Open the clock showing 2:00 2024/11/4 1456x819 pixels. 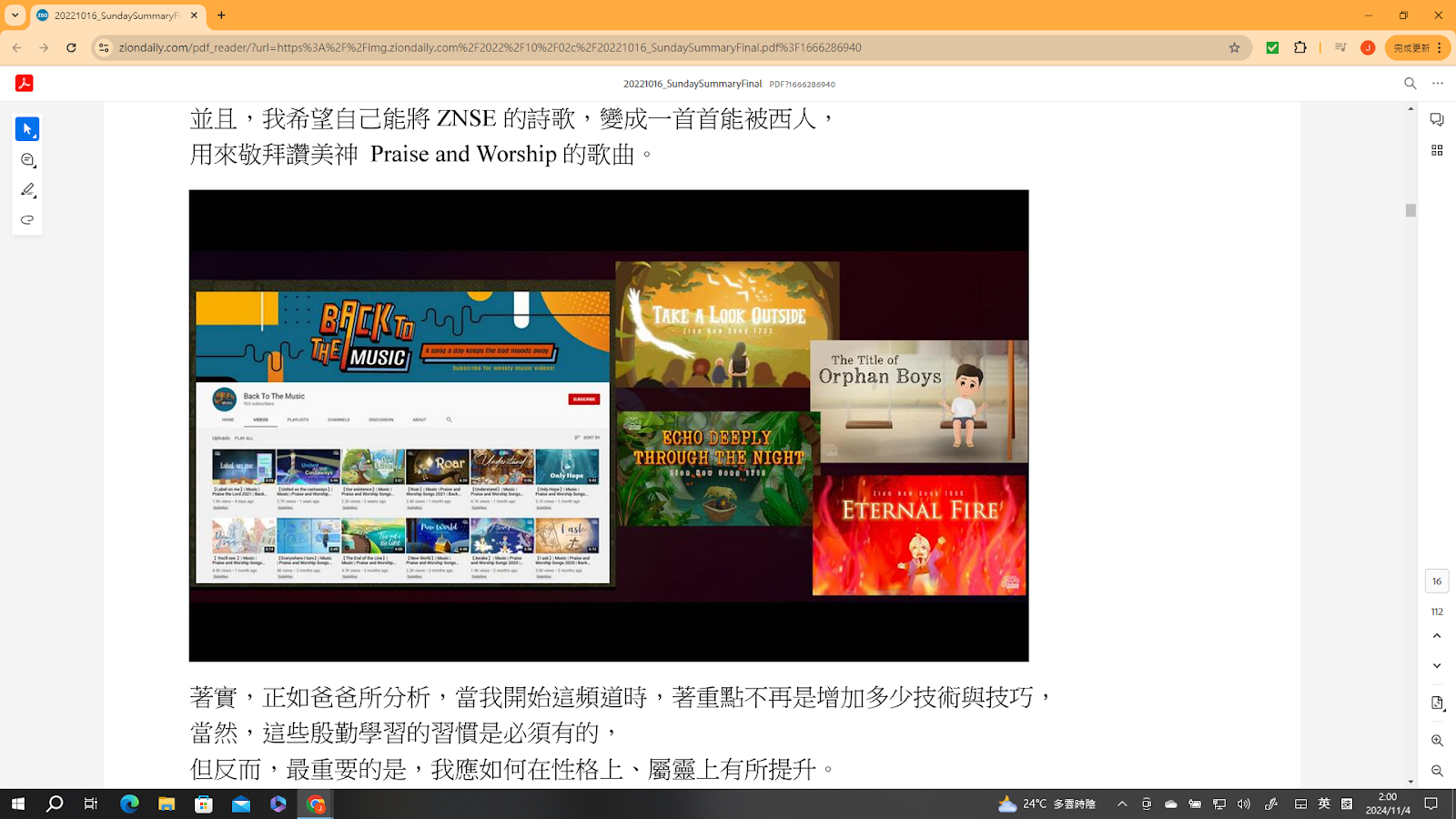1388,804
